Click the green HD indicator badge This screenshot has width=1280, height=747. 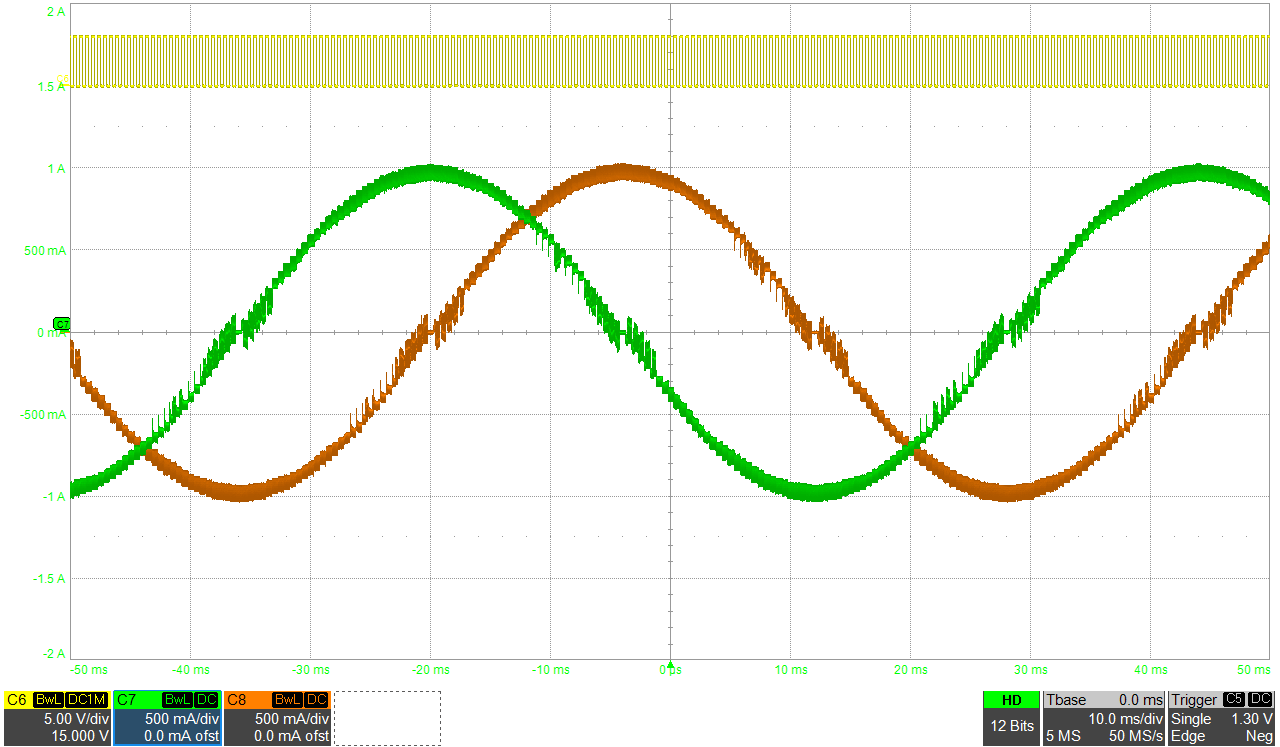pos(1010,700)
